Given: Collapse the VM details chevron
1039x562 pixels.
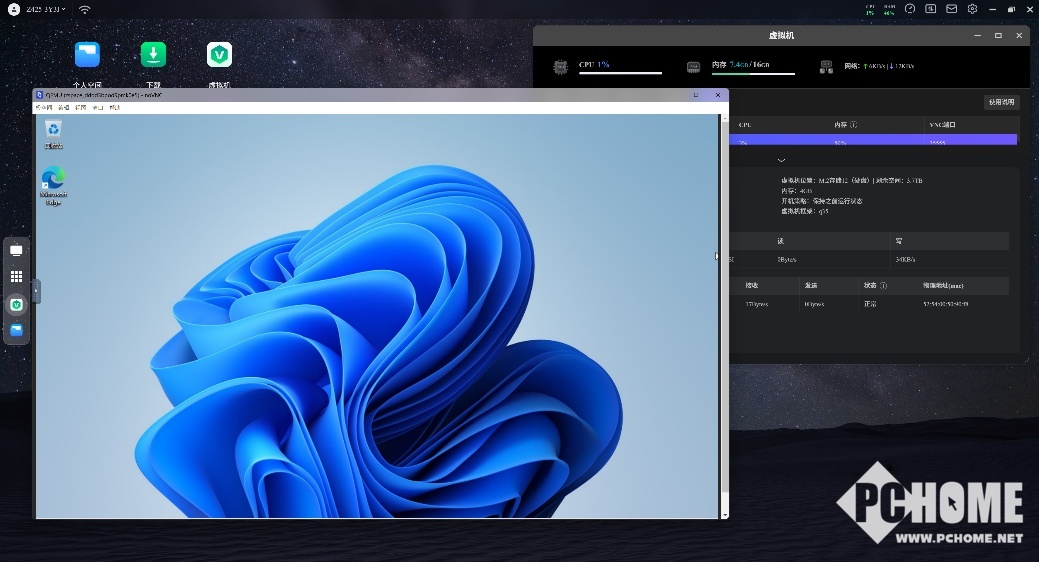Looking at the screenshot, I should coord(781,160).
